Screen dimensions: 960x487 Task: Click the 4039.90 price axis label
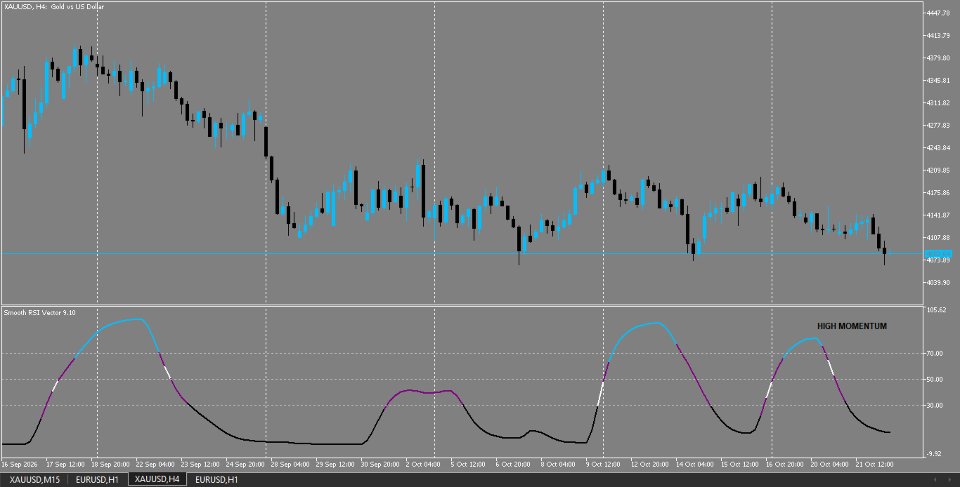(939, 282)
